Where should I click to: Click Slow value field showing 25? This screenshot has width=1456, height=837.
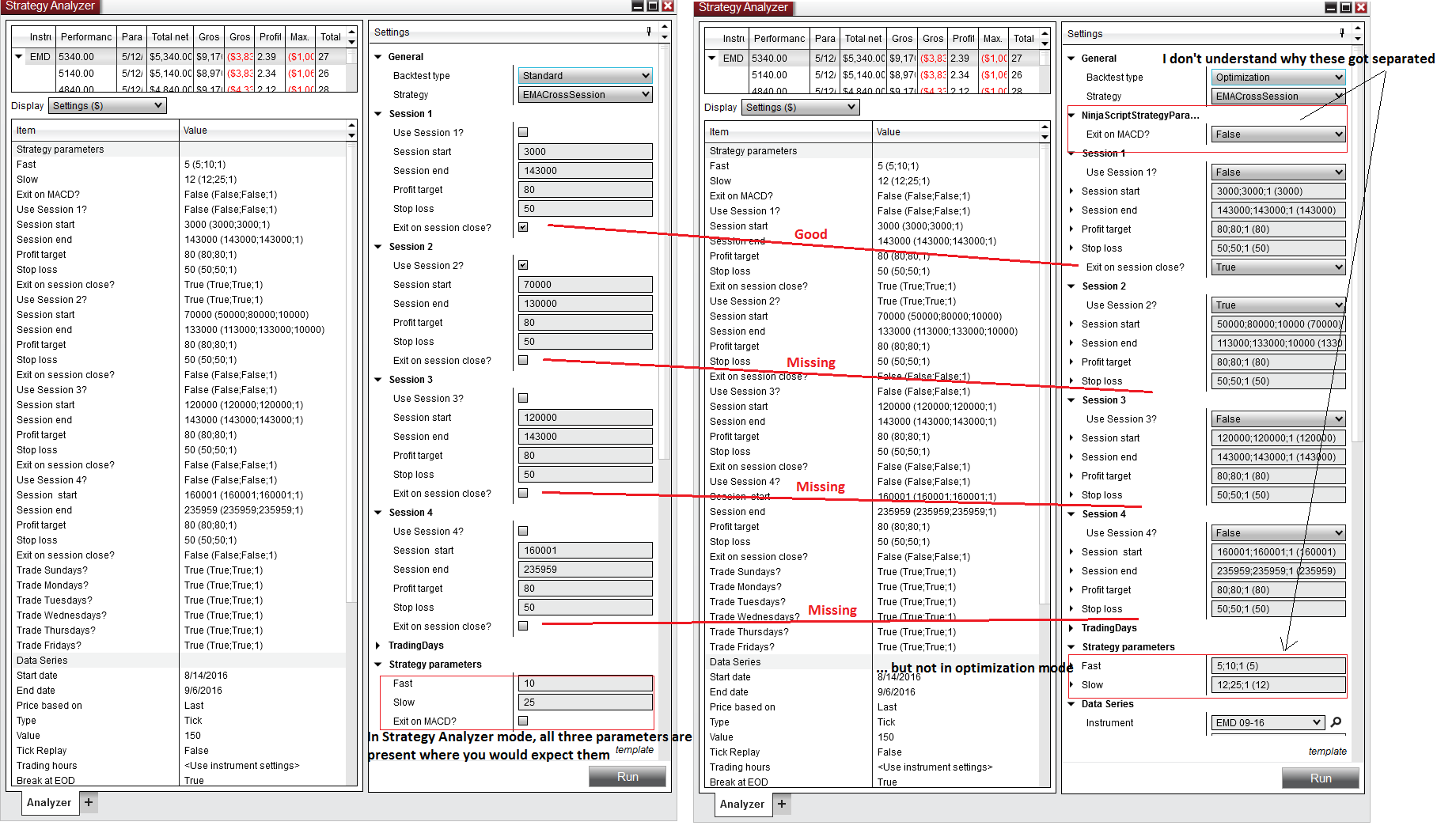(x=586, y=703)
